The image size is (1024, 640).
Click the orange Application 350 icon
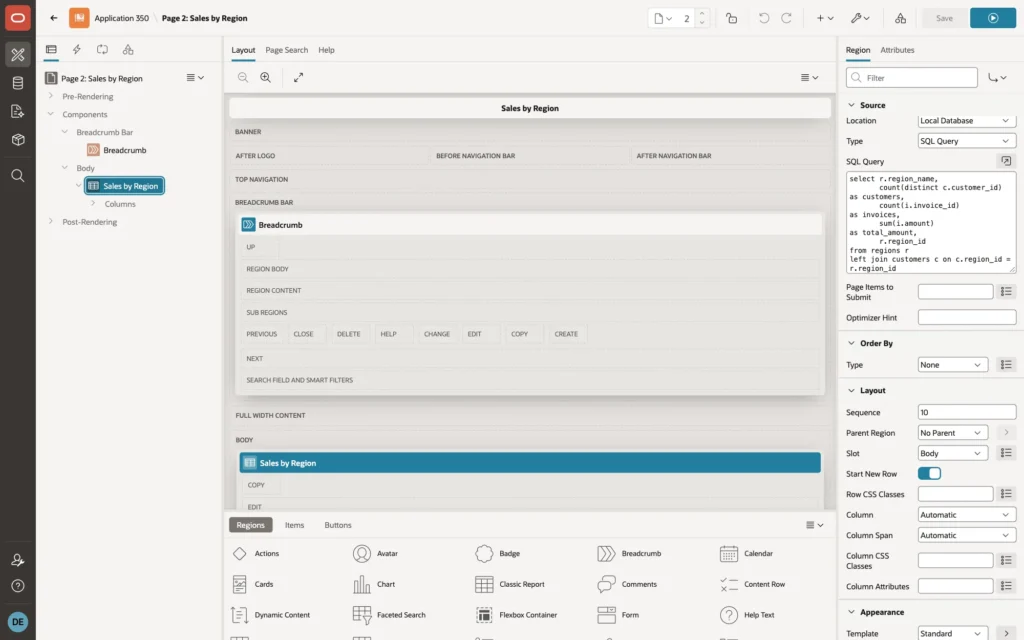(x=79, y=18)
